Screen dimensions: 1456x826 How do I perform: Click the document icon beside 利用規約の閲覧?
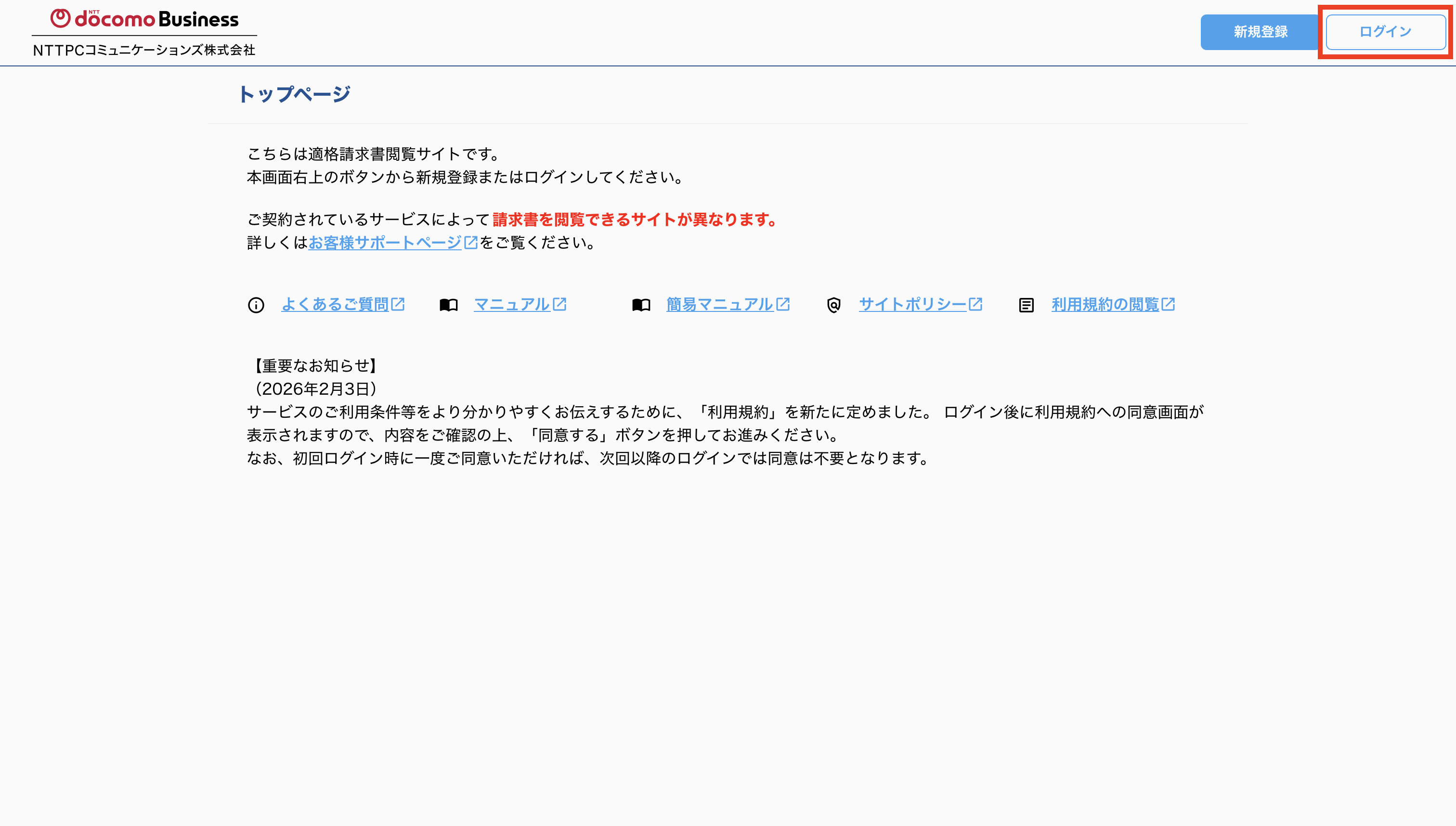(x=1027, y=305)
